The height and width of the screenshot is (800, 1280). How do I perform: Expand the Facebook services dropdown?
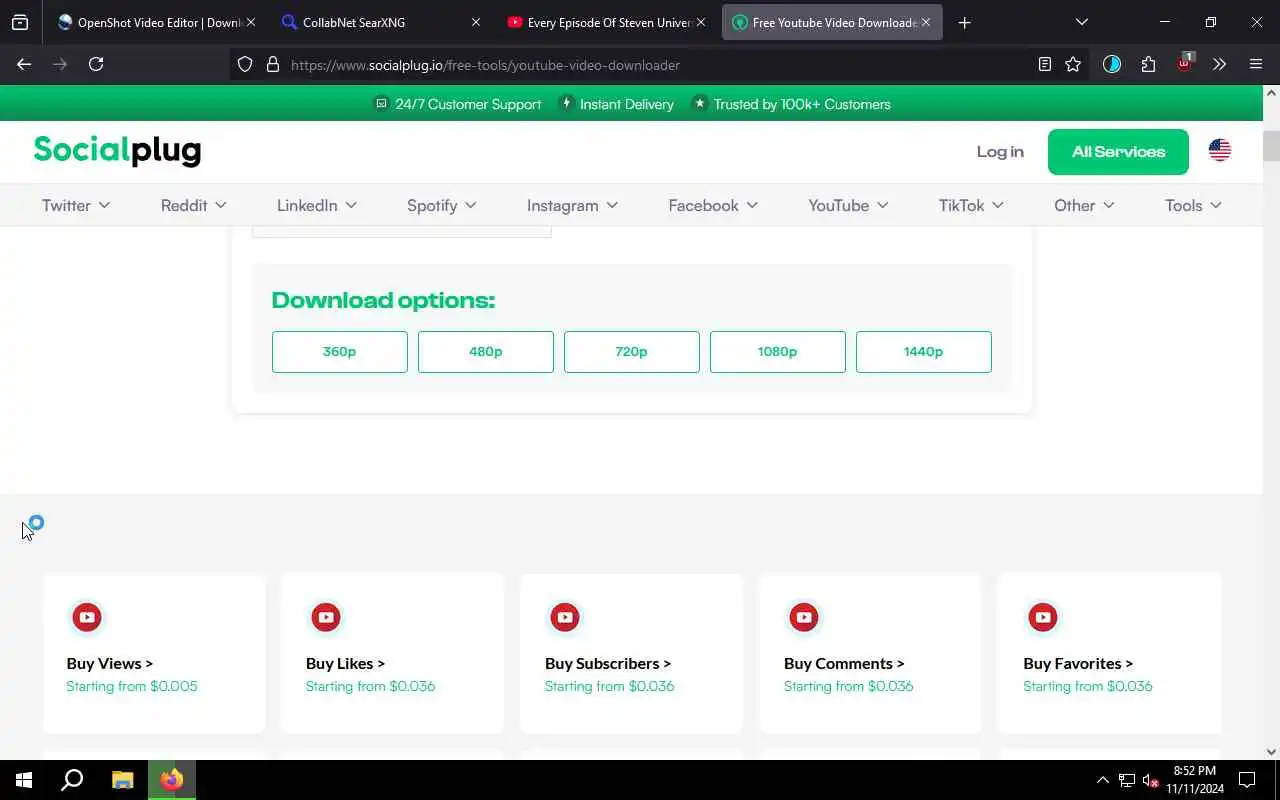click(713, 205)
